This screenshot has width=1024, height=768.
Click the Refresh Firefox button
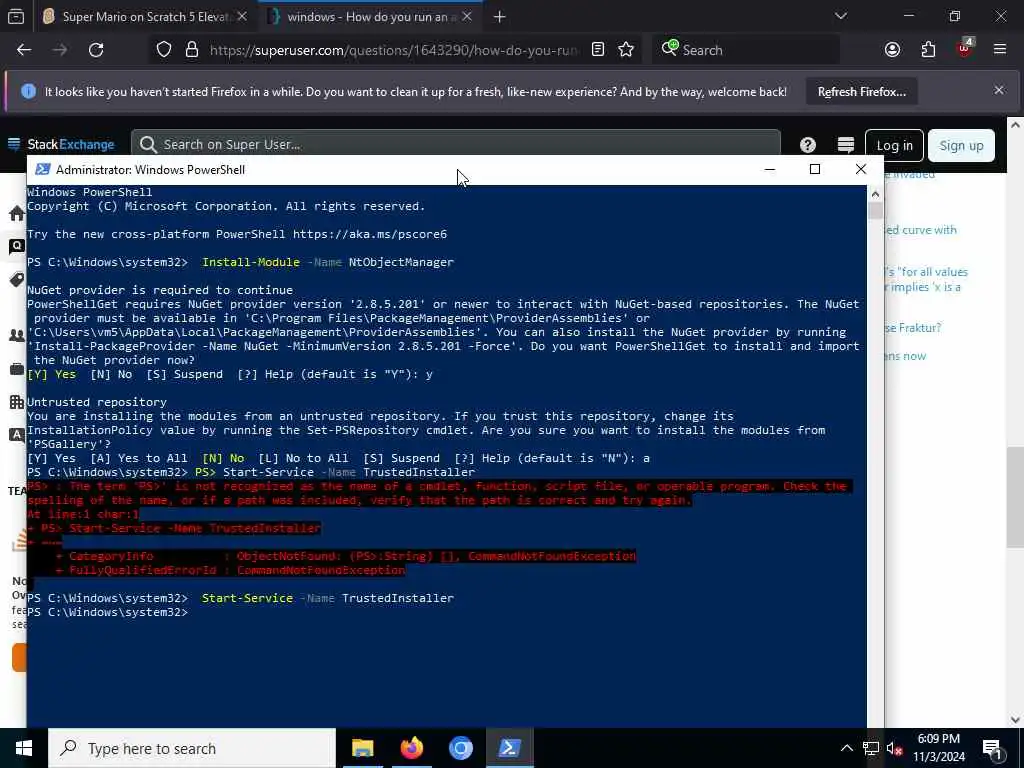click(x=861, y=91)
